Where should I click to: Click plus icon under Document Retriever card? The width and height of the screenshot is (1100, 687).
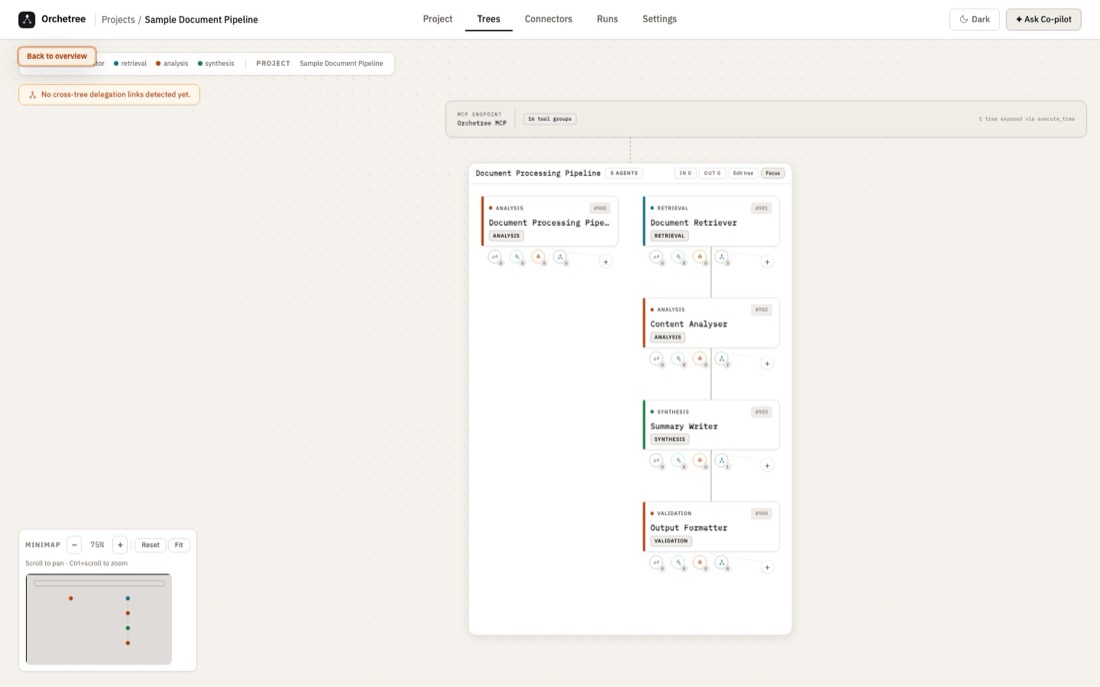point(767,262)
